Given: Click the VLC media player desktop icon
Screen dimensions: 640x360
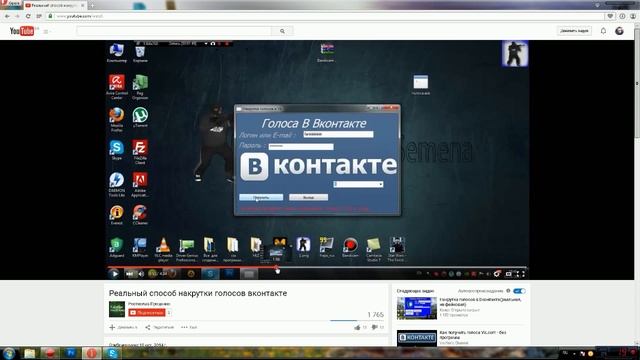Looking at the screenshot, I should [x=163, y=249].
